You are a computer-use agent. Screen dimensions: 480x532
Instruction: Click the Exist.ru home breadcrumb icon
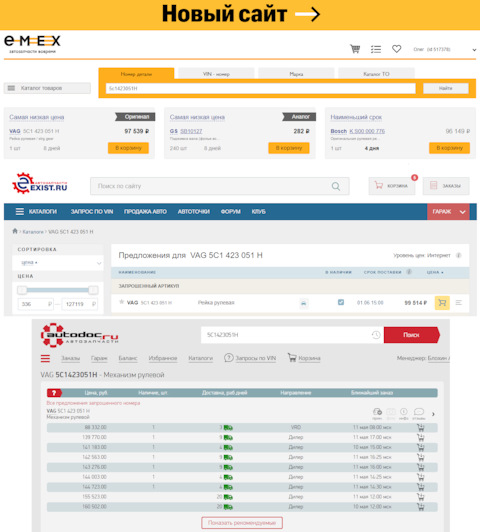(x=15, y=231)
